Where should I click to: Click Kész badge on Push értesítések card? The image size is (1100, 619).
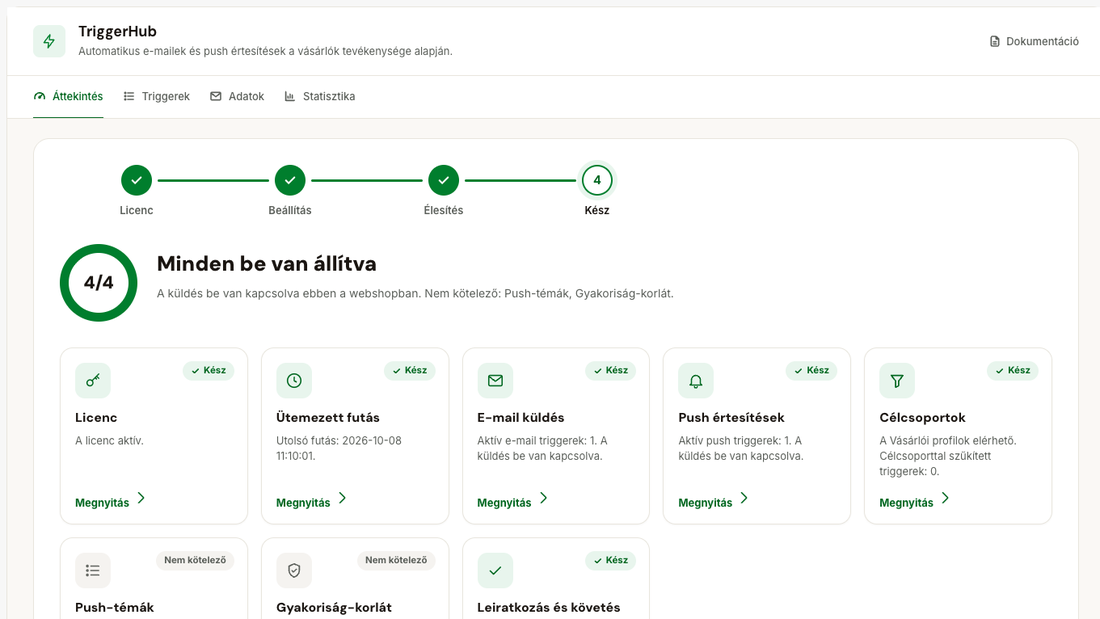[x=812, y=371]
